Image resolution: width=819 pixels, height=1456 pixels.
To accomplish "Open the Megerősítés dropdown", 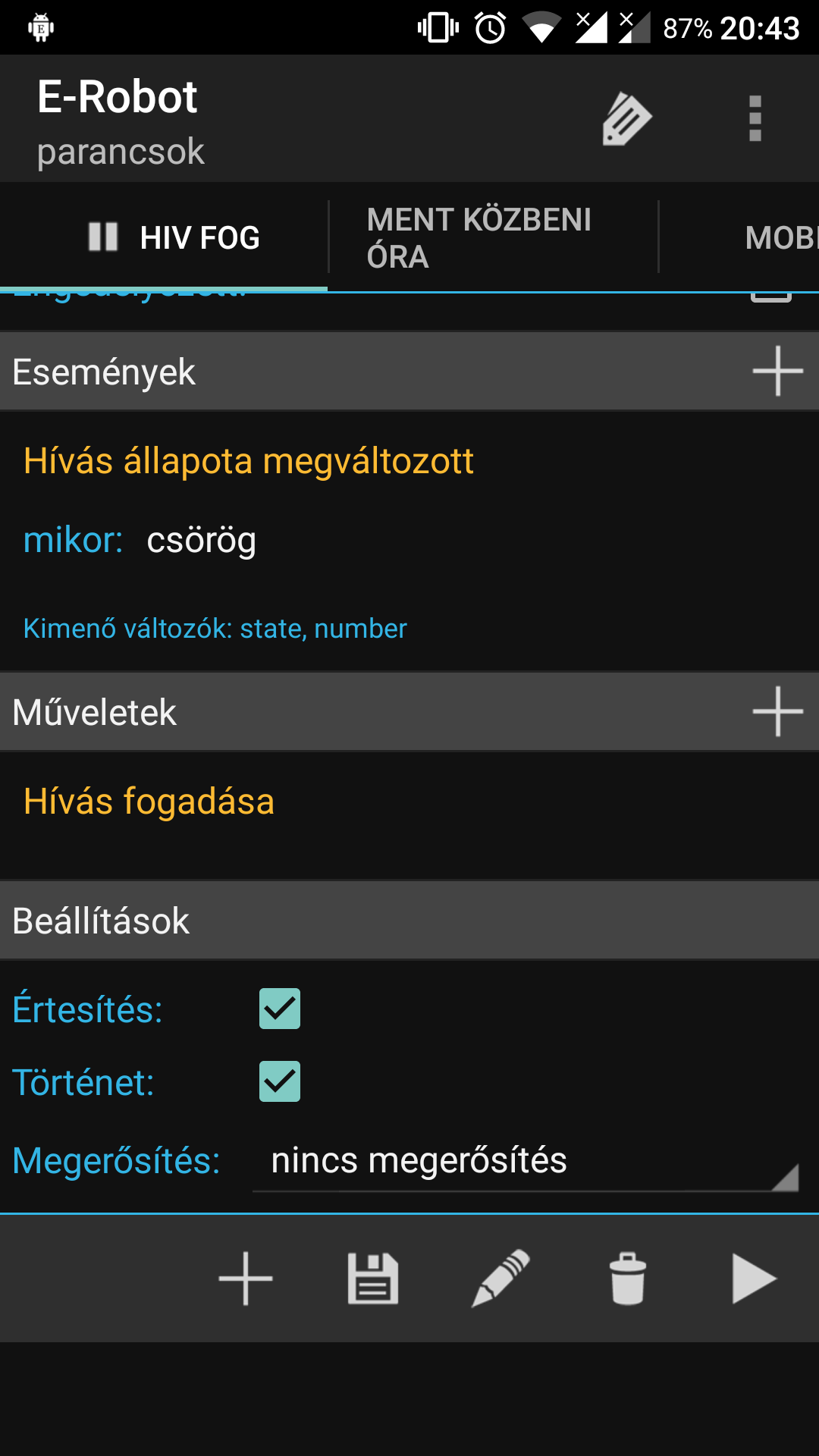I will pyautogui.click(x=525, y=1162).
